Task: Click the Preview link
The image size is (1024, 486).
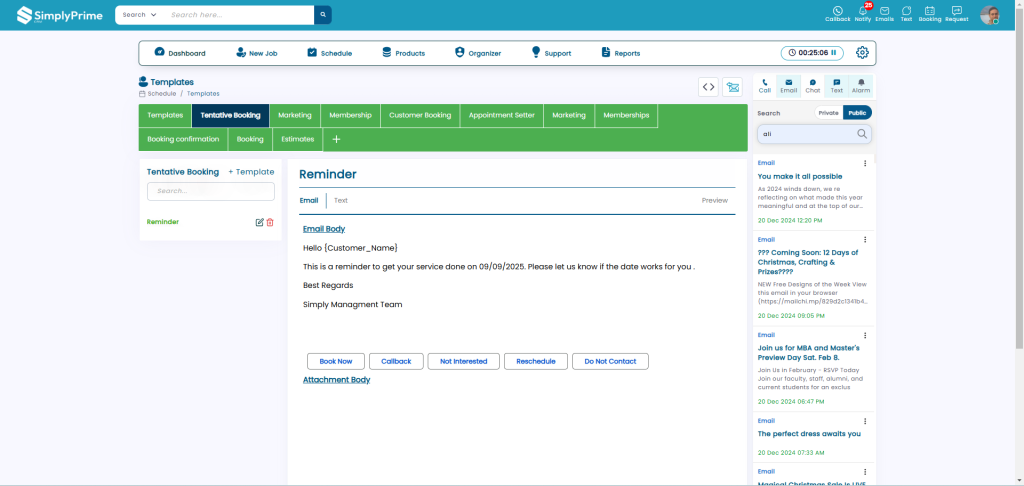Action: [714, 201]
